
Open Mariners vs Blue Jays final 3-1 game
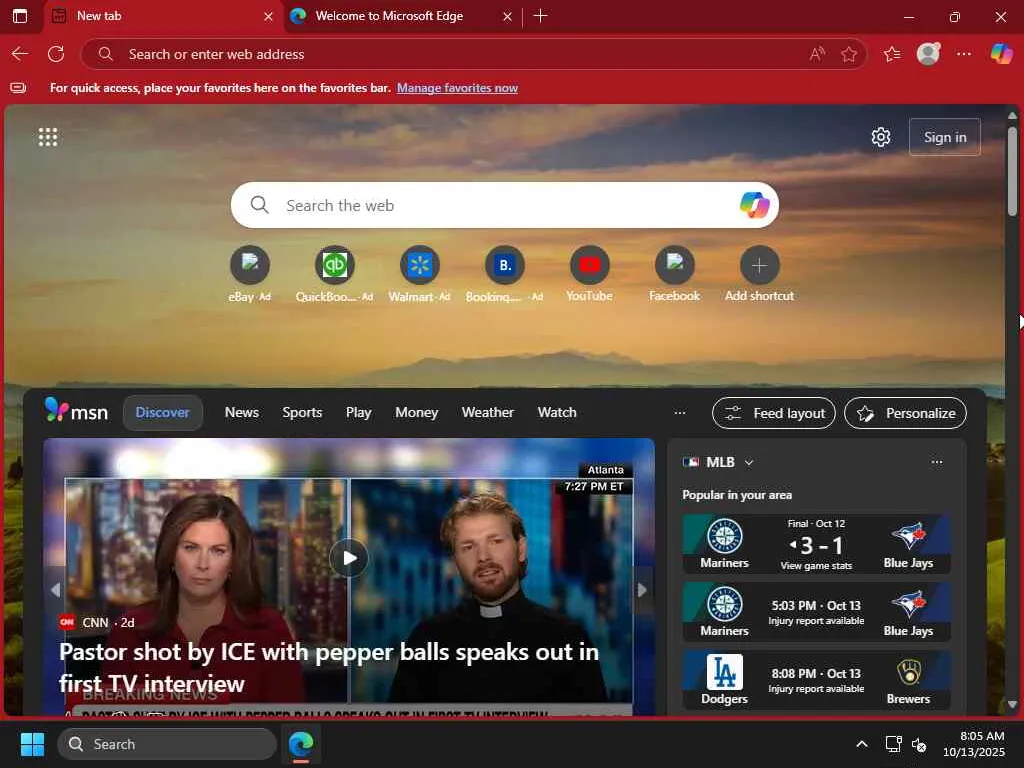click(x=816, y=544)
